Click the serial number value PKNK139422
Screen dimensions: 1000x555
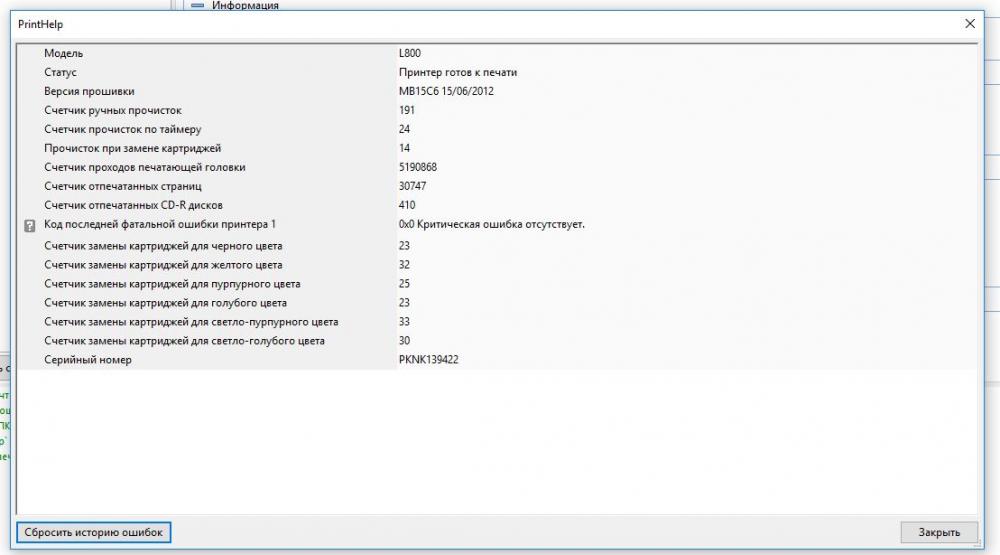pyautogui.click(x=429, y=360)
